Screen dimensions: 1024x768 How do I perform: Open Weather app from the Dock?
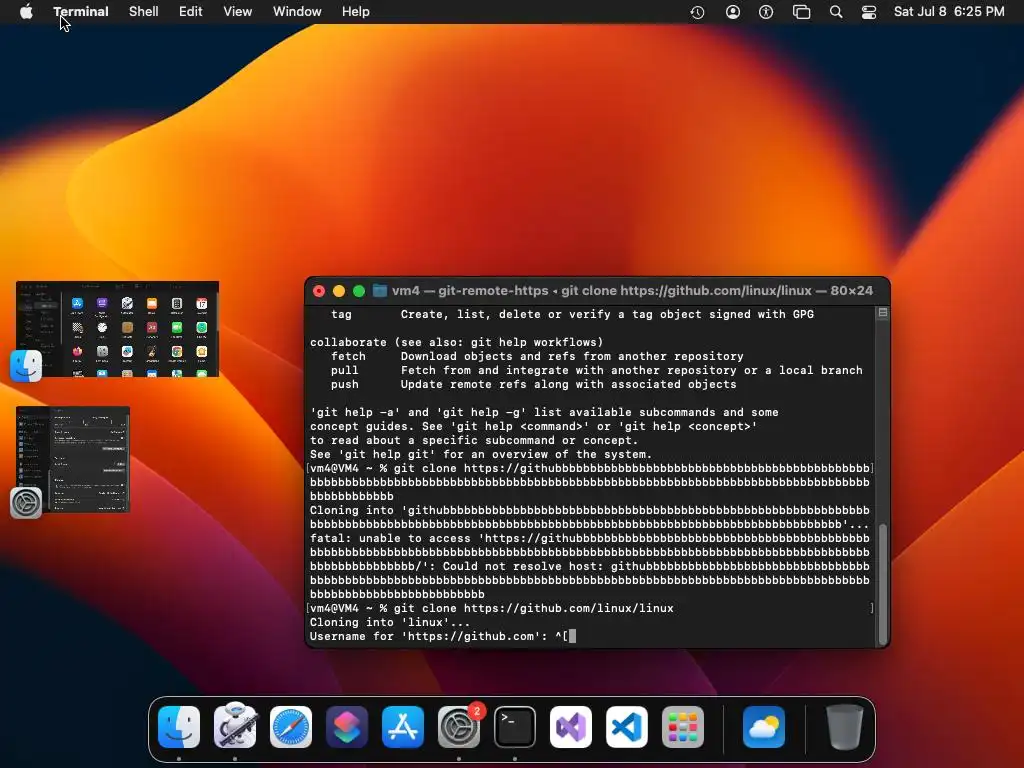tap(764, 727)
